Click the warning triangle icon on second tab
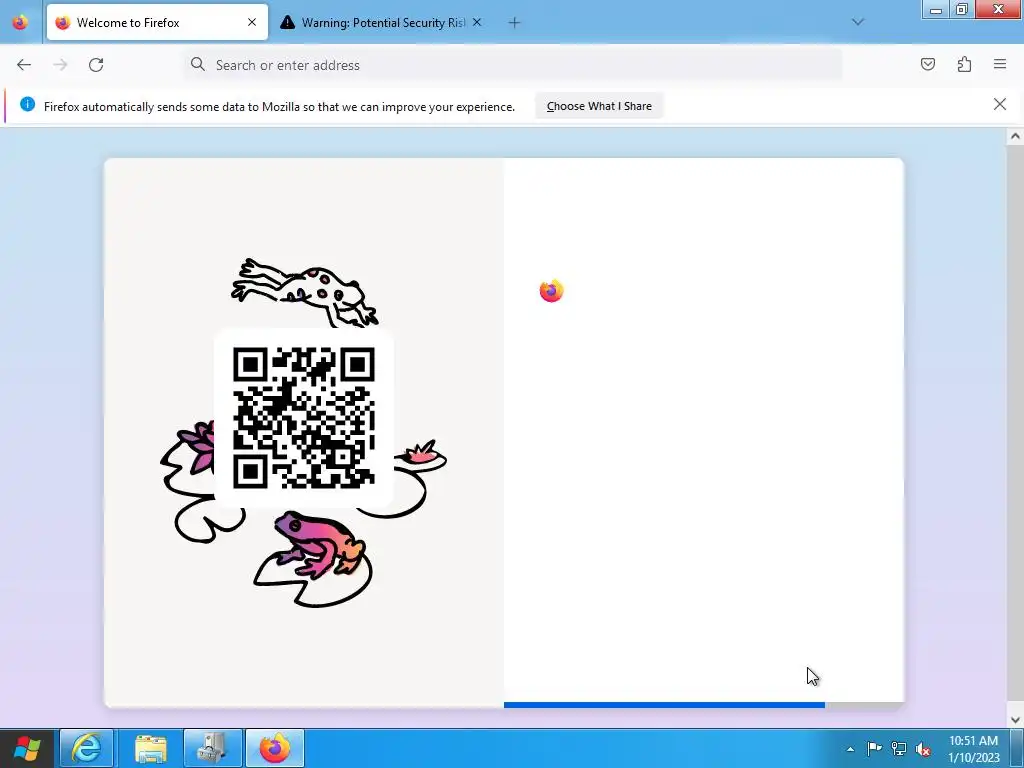This screenshot has width=1024, height=768. [287, 22]
